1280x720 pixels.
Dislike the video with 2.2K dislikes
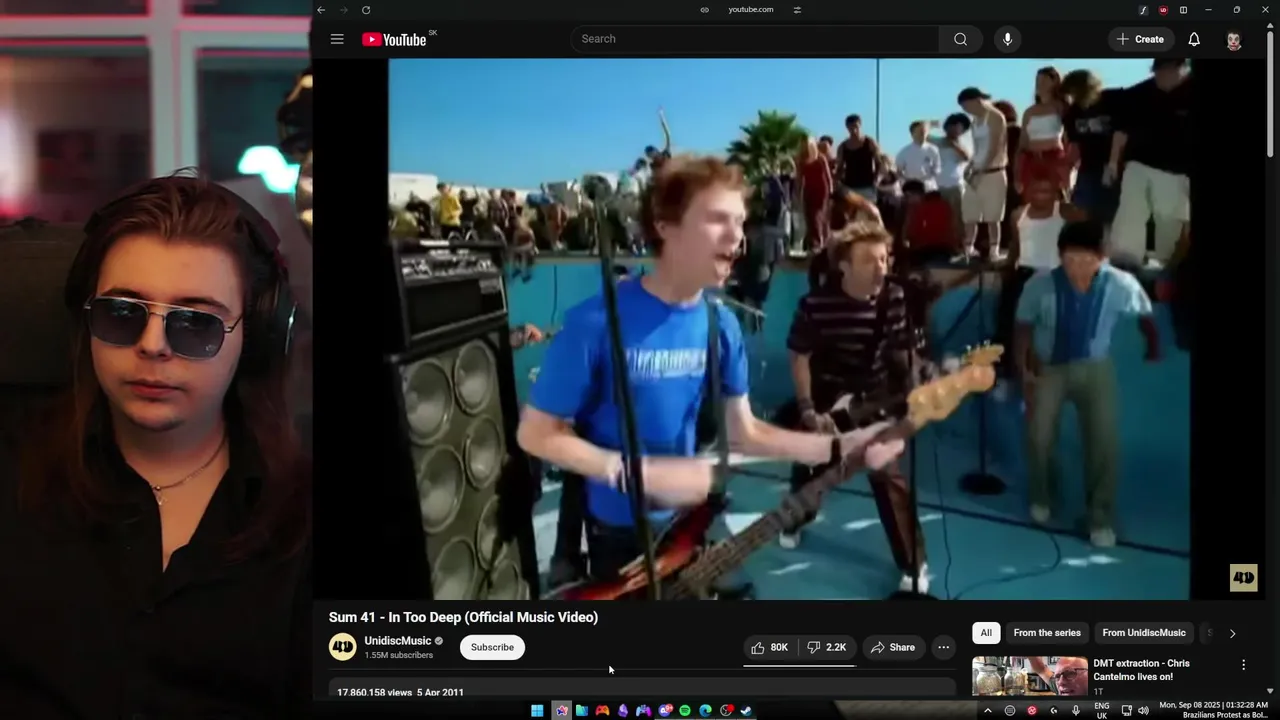pyautogui.click(x=827, y=647)
